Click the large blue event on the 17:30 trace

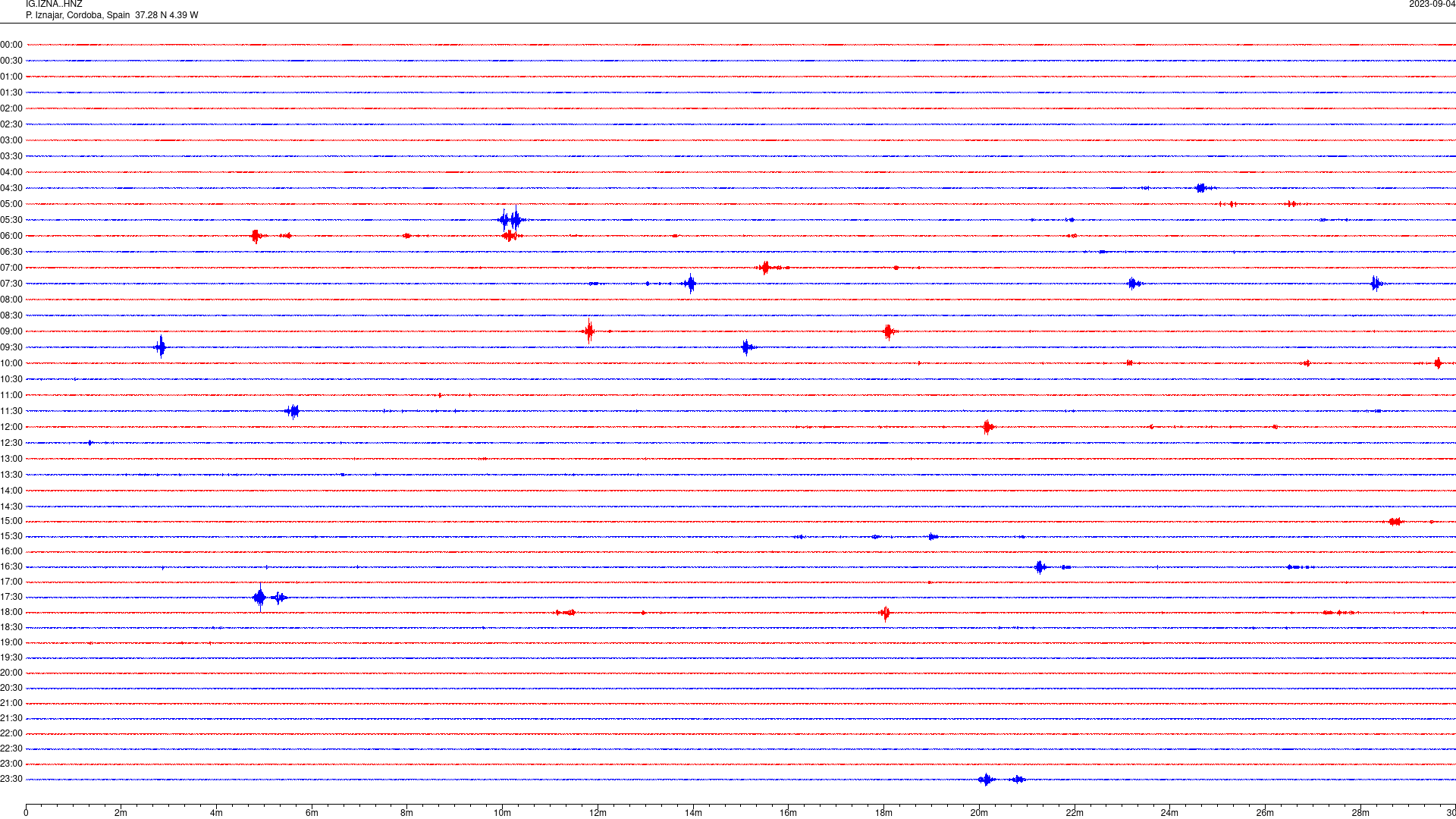click(260, 597)
